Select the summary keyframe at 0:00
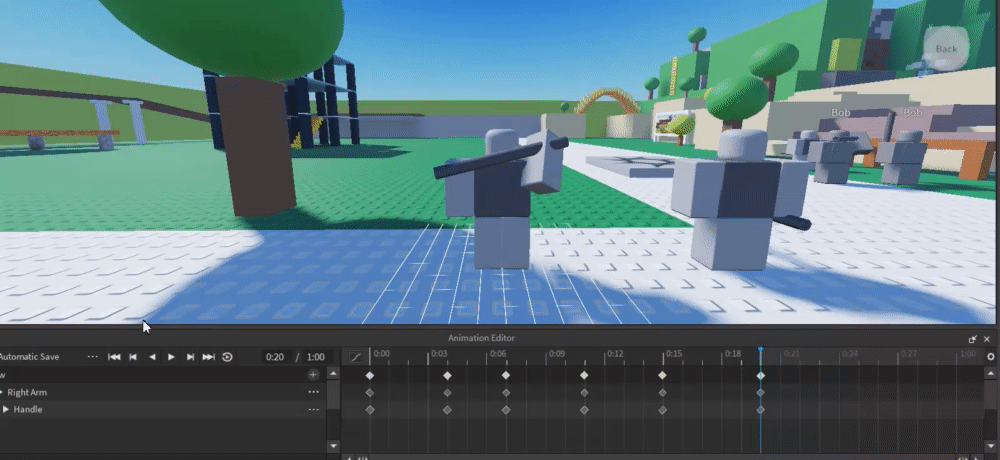 click(x=370, y=376)
